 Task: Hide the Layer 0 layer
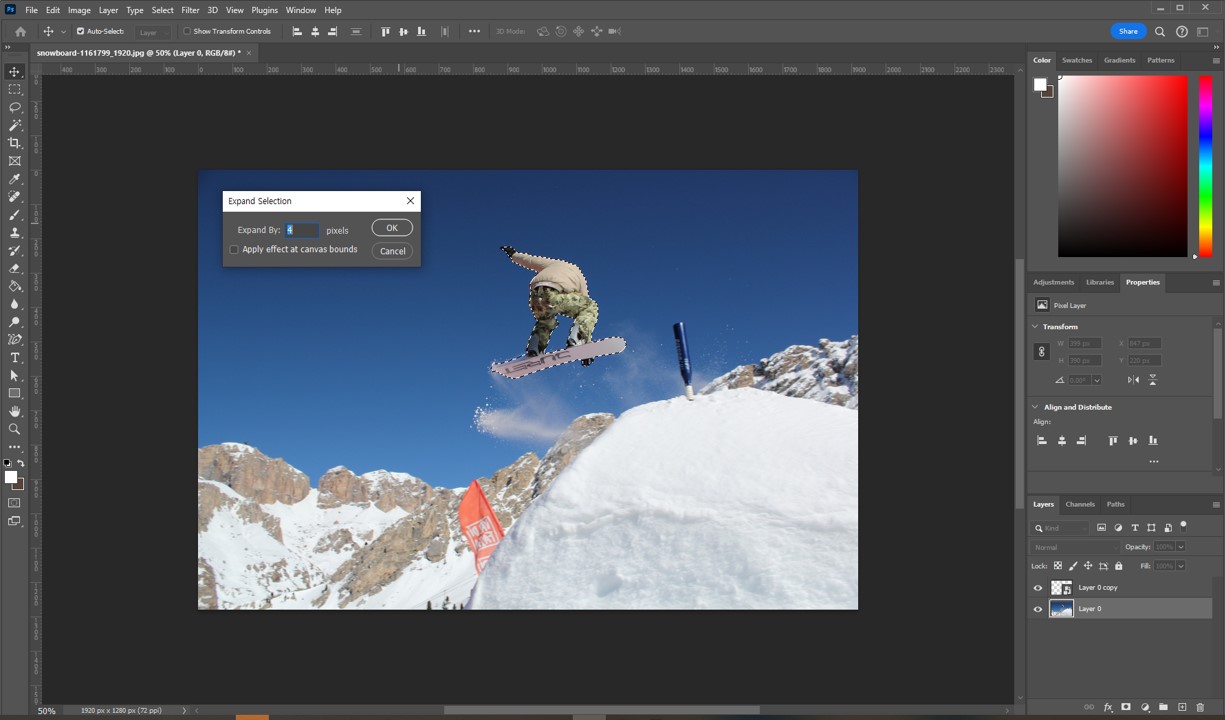click(x=1038, y=609)
